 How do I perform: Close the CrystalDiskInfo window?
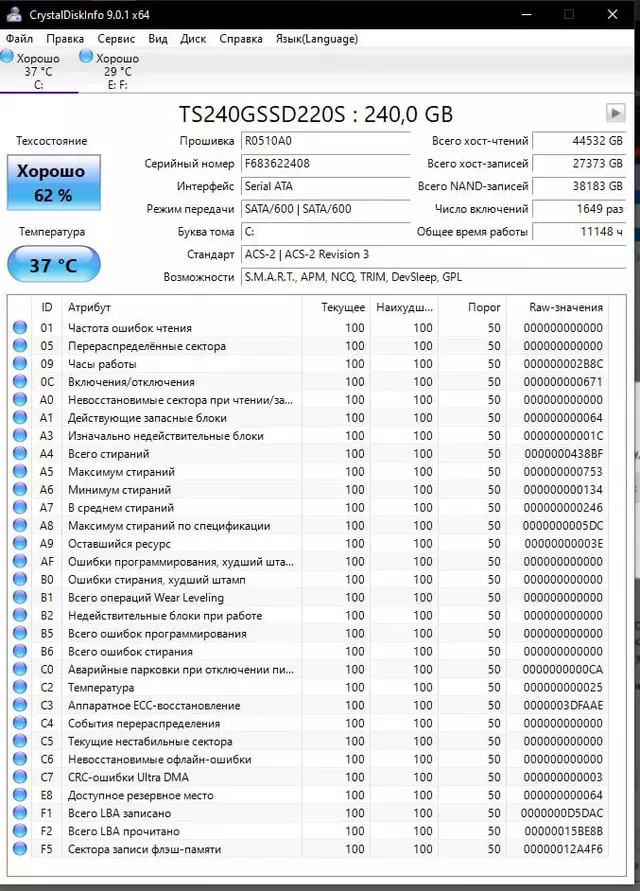pyautogui.click(x=612, y=14)
